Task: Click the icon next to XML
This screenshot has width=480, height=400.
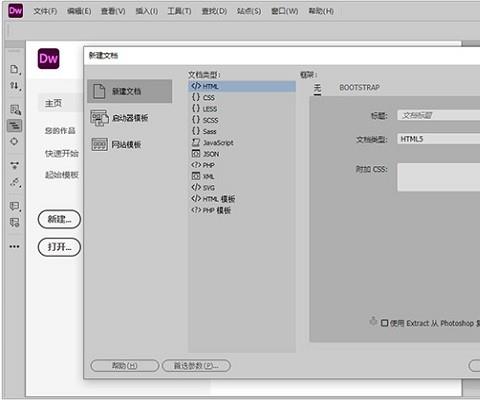Action: point(196,176)
